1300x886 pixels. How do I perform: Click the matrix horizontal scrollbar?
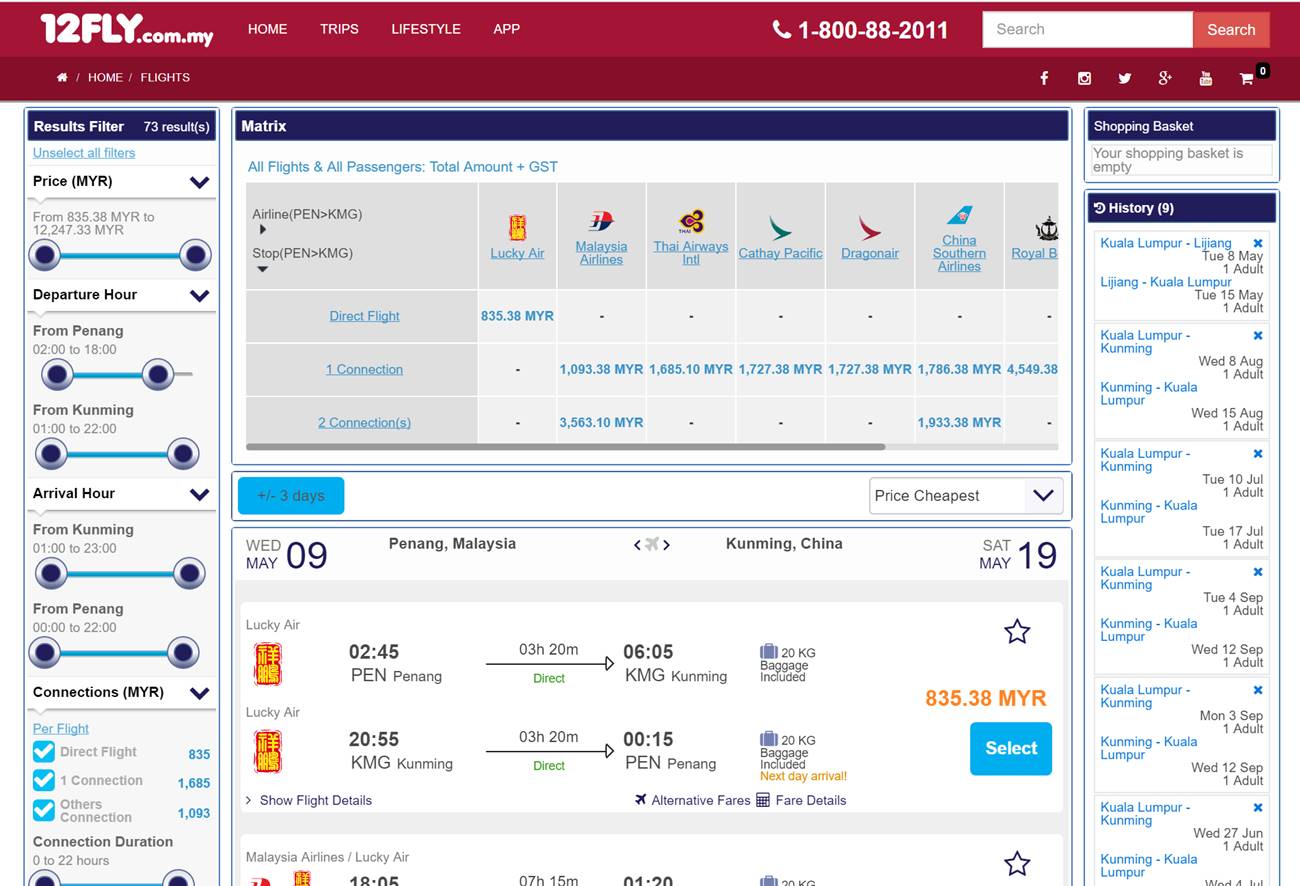(x=565, y=447)
